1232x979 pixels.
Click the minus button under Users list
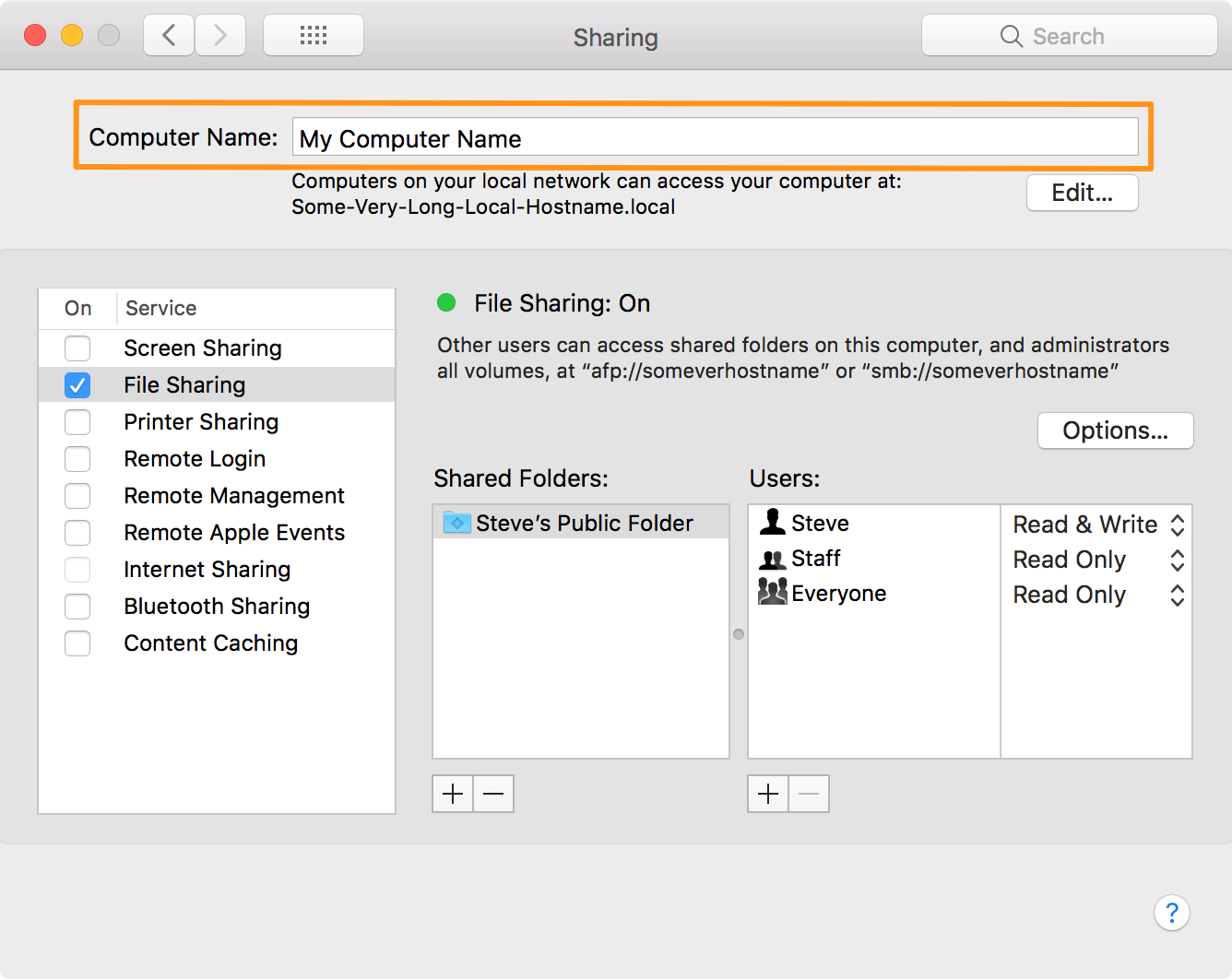click(x=809, y=794)
